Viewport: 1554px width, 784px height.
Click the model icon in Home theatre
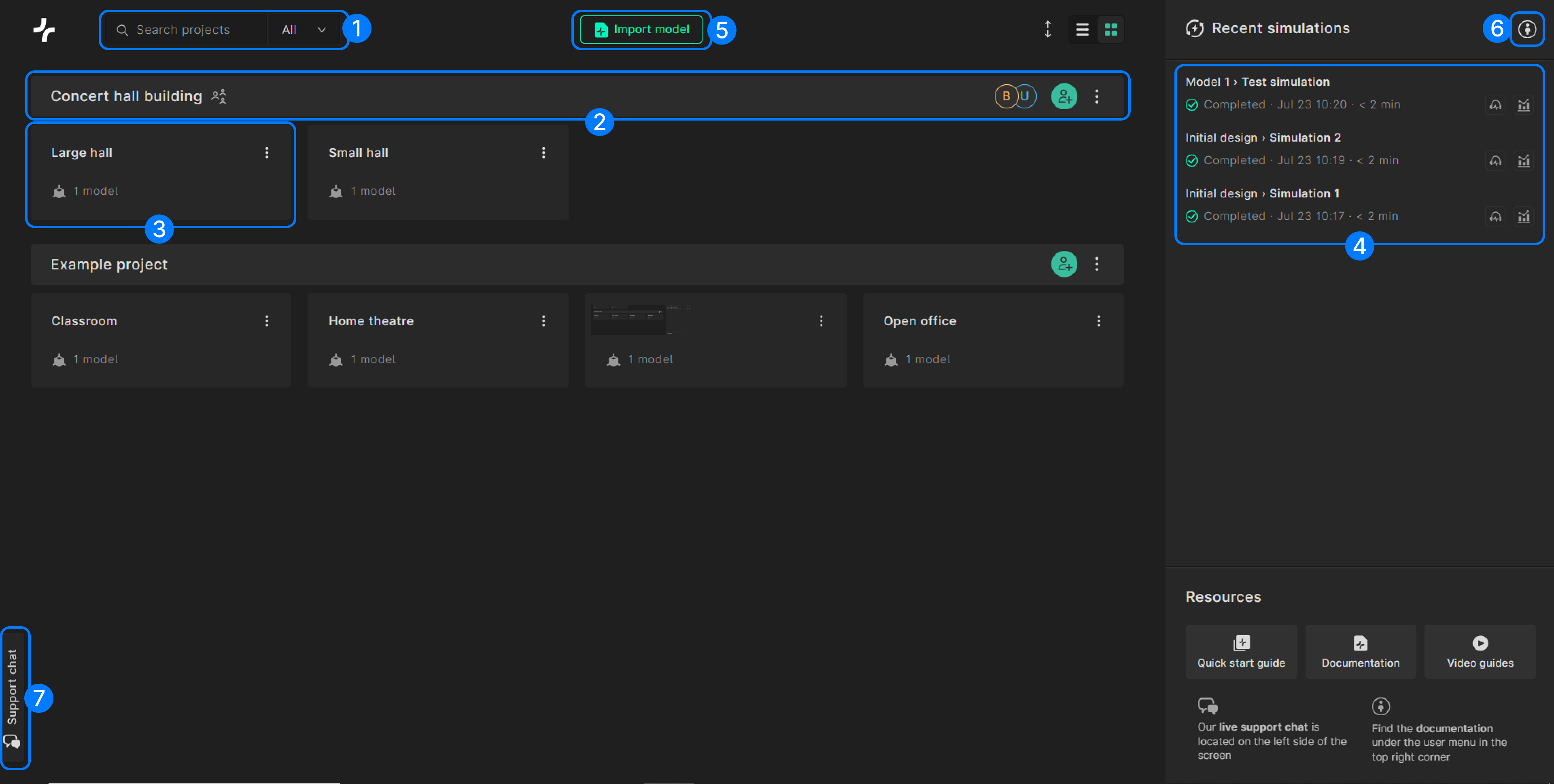(x=336, y=360)
